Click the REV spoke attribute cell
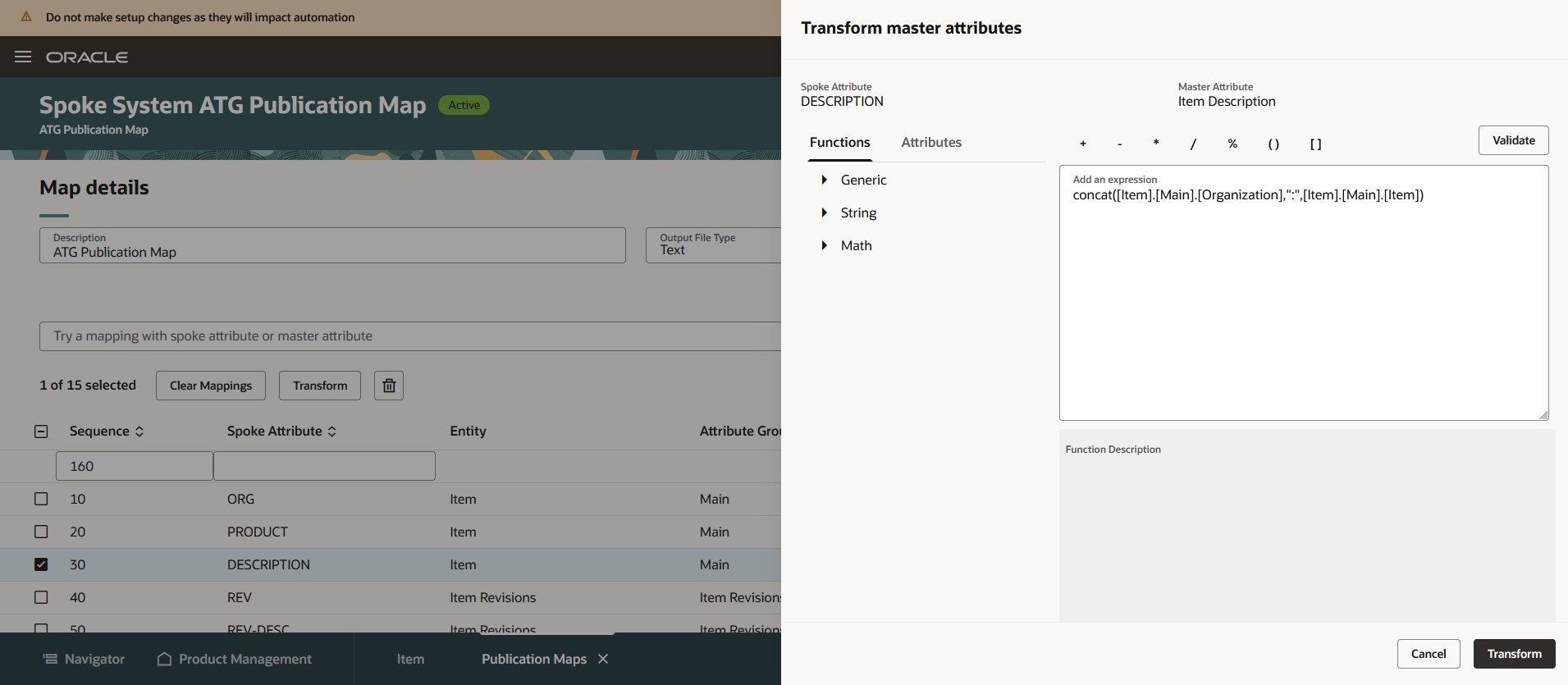Screen dimensions: 1568x685 [x=240, y=597]
